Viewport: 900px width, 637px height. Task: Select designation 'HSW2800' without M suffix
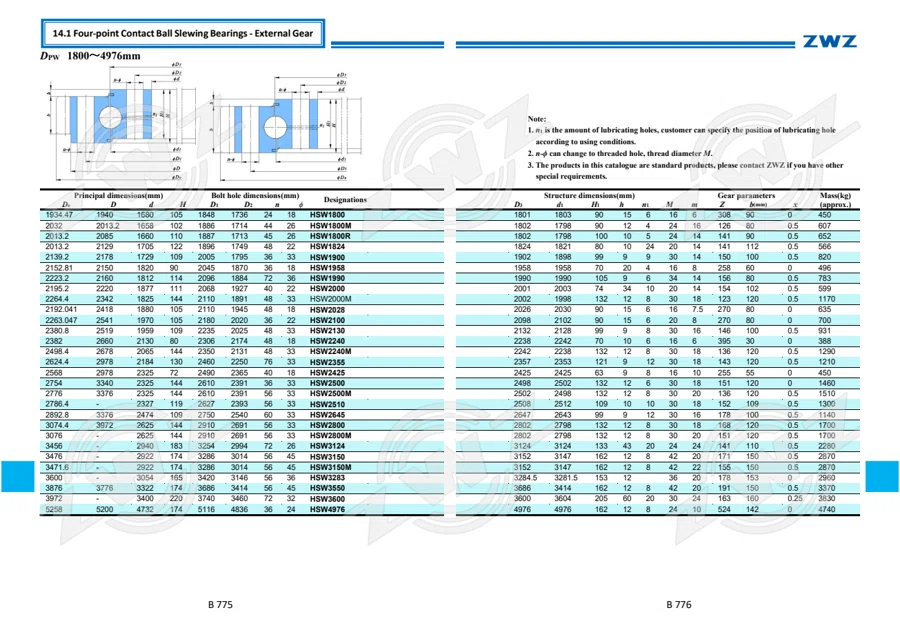pos(327,425)
